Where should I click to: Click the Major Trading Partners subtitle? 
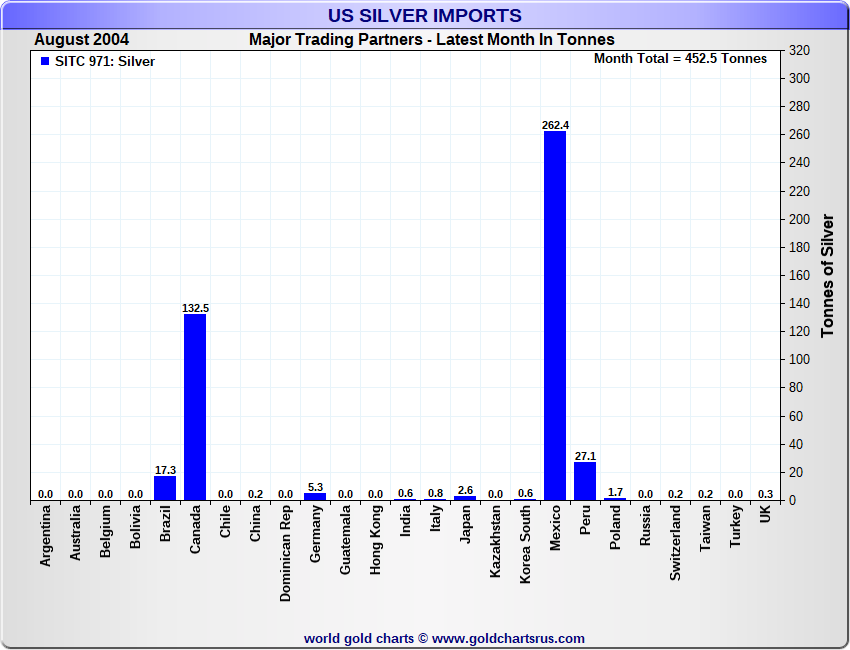click(x=431, y=40)
